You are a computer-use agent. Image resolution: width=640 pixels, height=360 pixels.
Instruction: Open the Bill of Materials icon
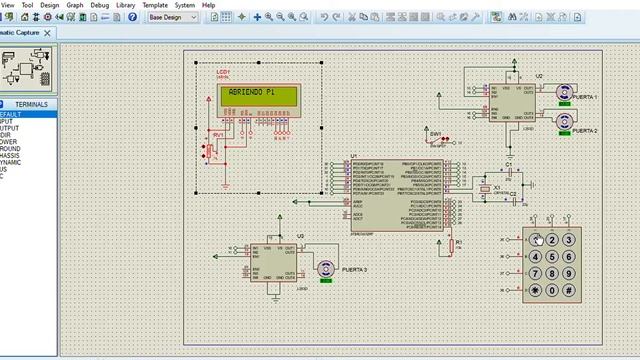click(93, 17)
